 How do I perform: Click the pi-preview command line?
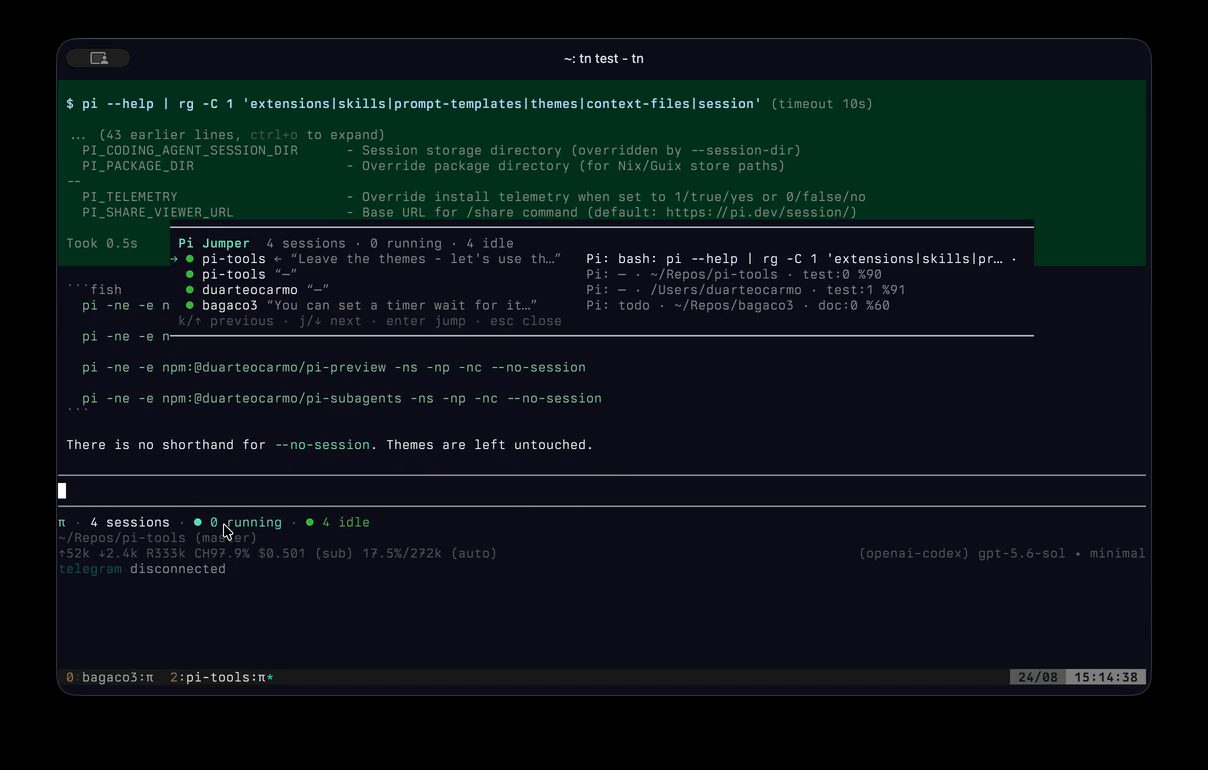(334, 367)
